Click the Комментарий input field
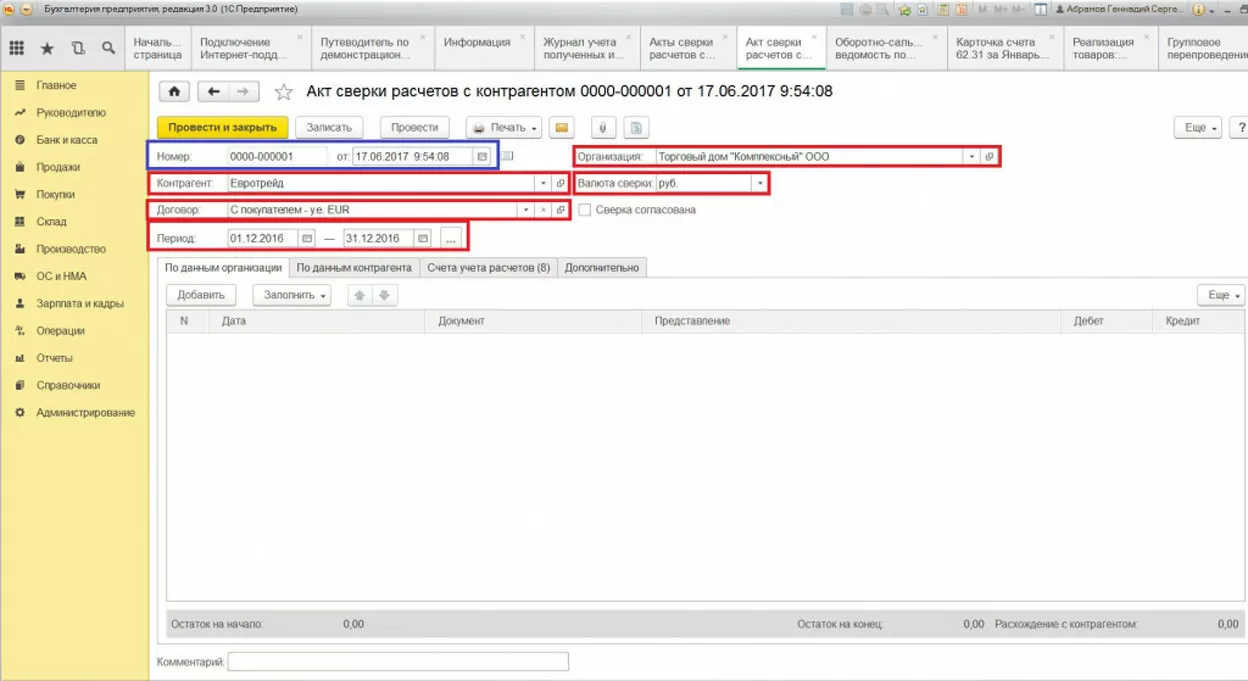This screenshot has width=1248, height=681. click(x=398, y=662)
